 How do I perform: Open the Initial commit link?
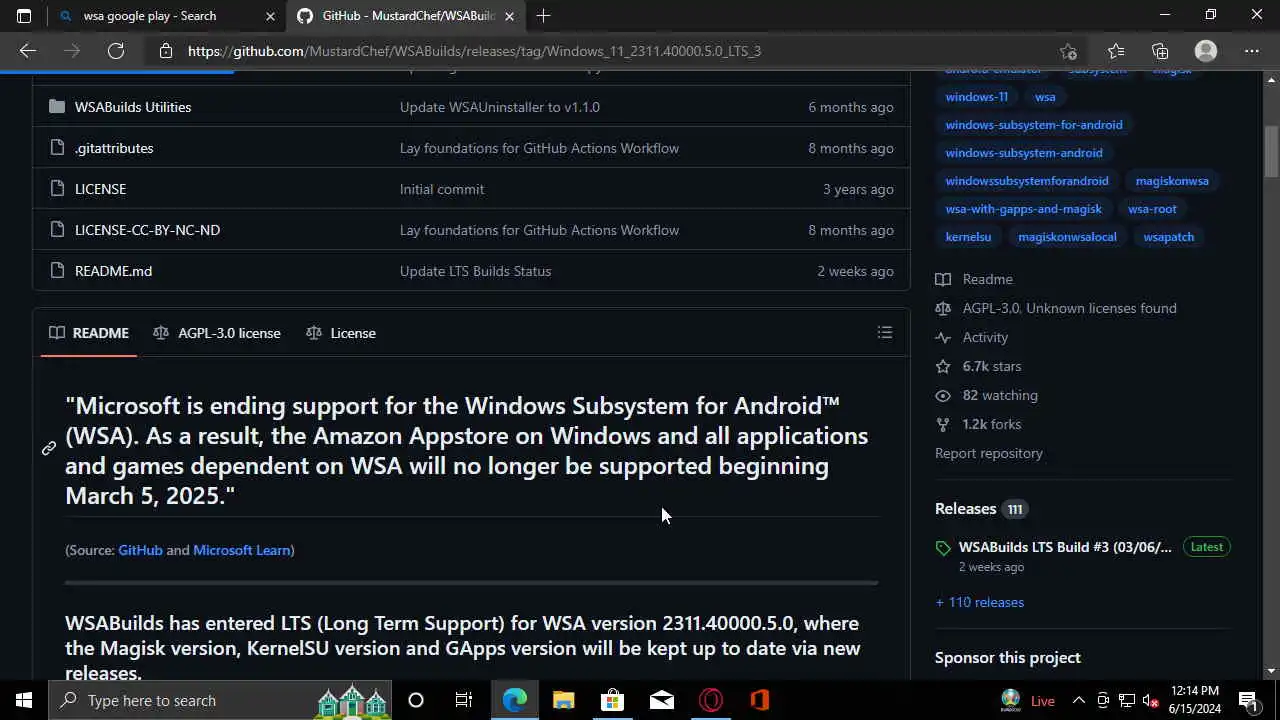pyautogui.click(x=442, y=189)
